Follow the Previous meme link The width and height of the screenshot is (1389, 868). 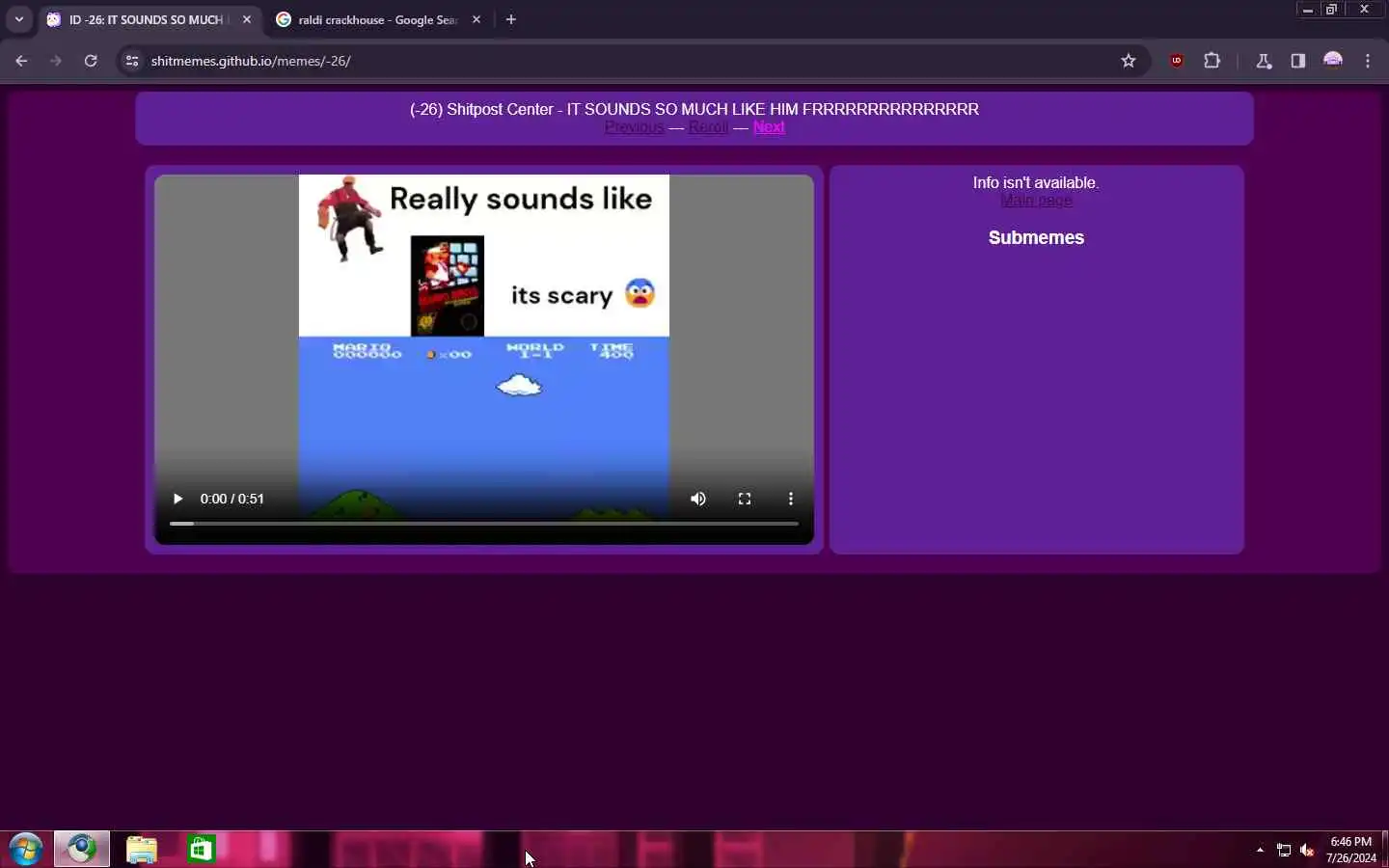coord(634,127)
